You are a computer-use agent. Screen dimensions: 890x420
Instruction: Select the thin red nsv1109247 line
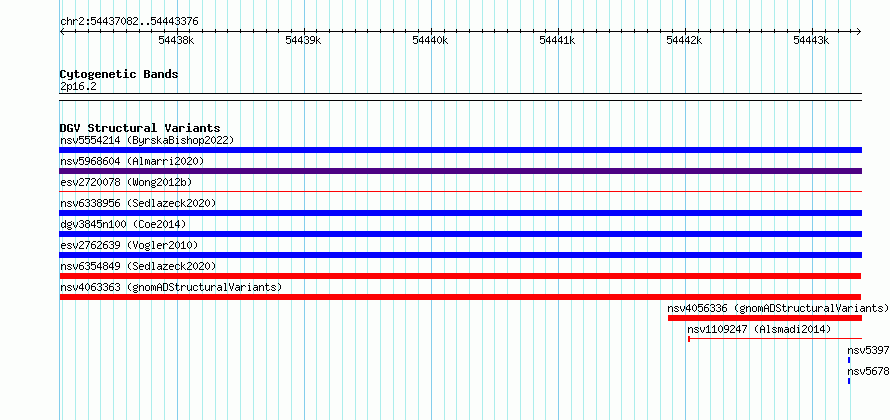tap(775, 339)
